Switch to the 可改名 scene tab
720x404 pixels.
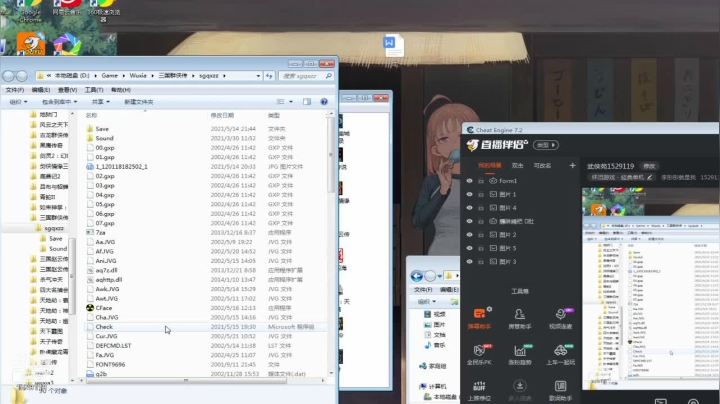click(542, 165)
